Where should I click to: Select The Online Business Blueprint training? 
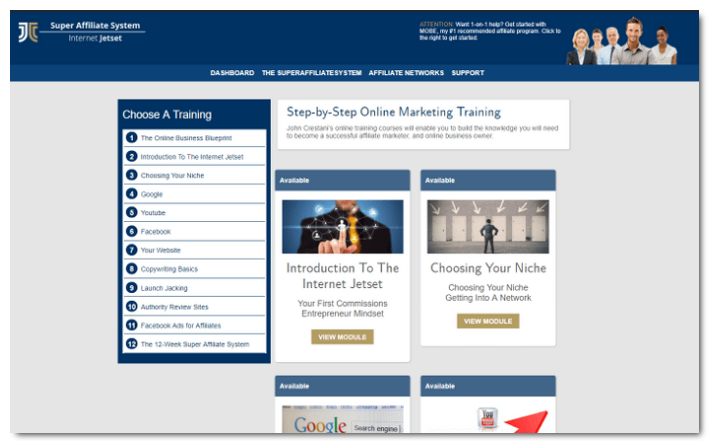click(186, 138)
